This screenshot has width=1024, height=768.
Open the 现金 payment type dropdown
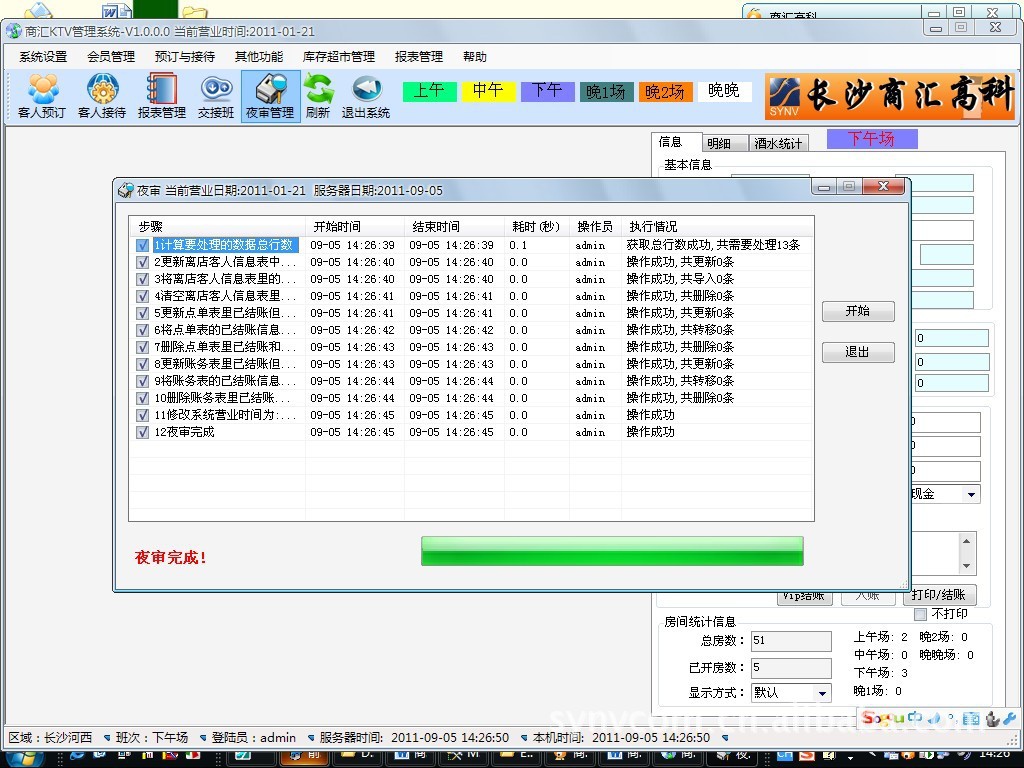tap(970, 494)
